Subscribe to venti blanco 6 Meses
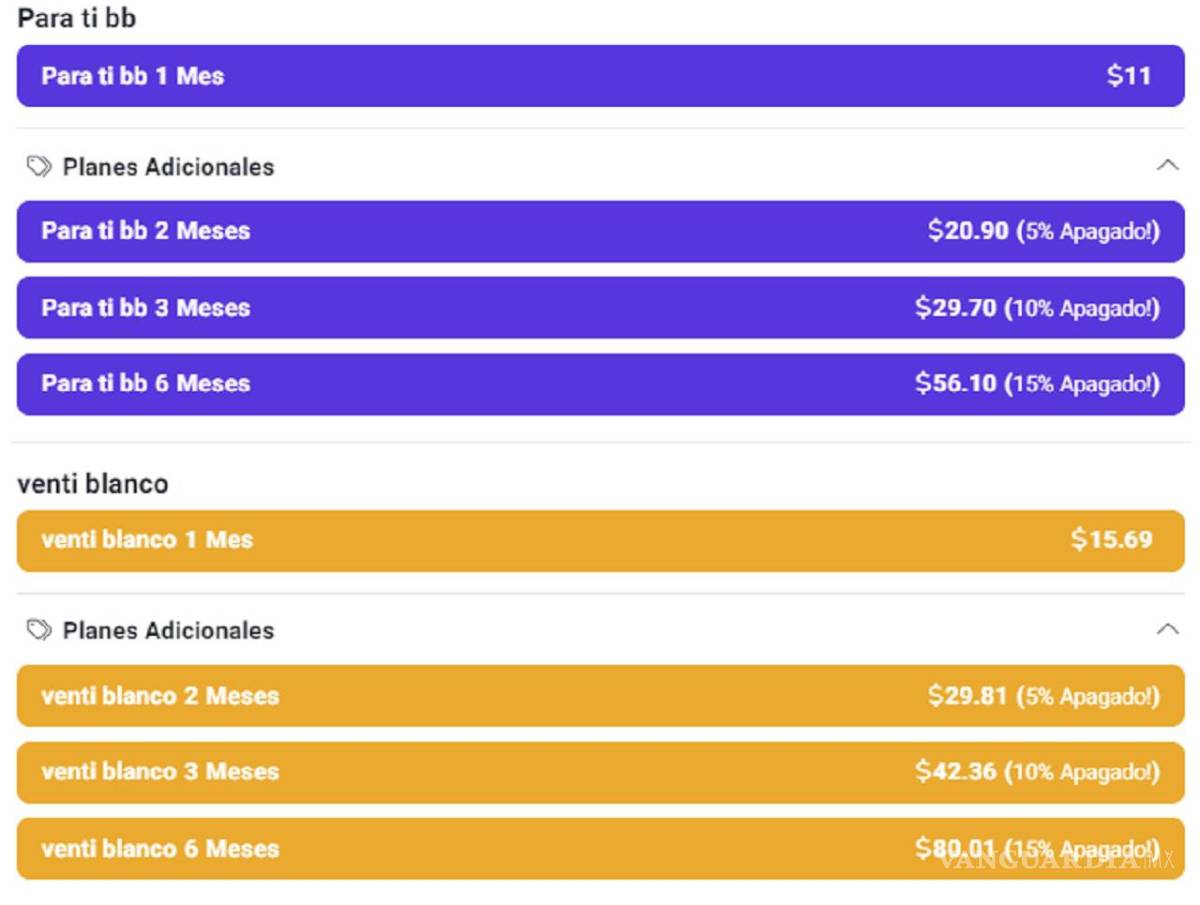 [600, 849]
